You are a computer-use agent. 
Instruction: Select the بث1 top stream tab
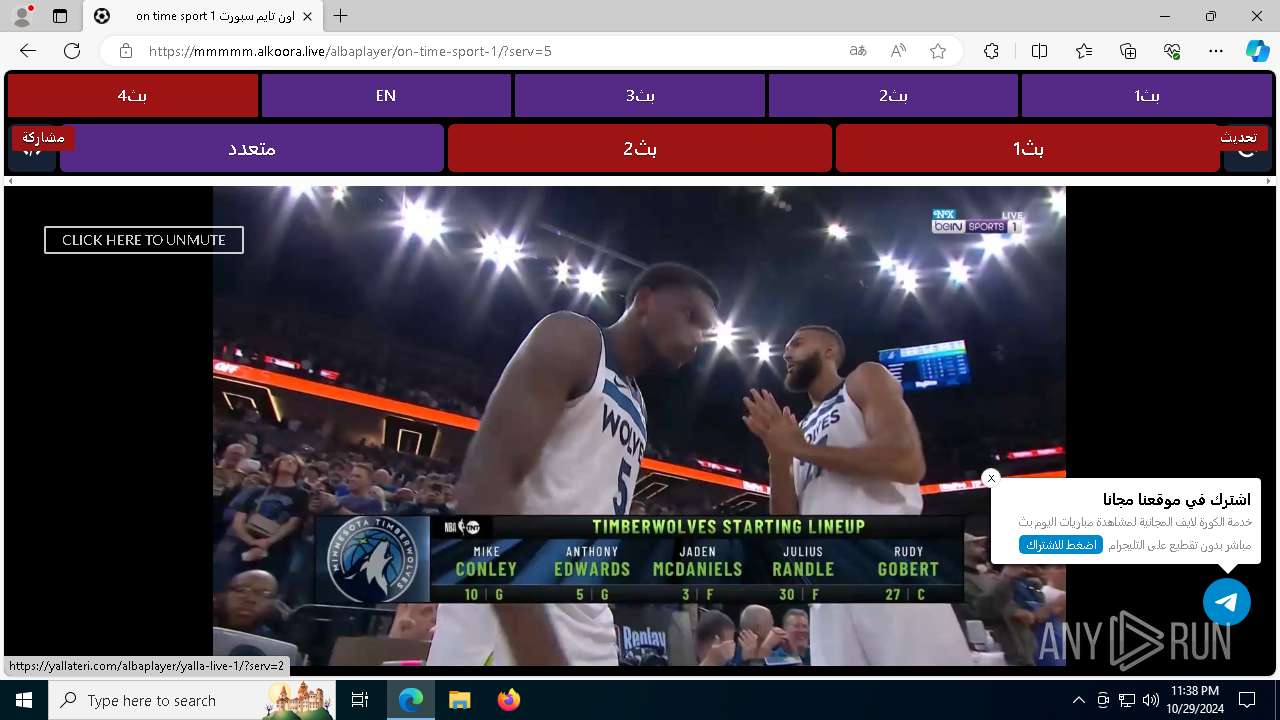[x=1146, y=96]
